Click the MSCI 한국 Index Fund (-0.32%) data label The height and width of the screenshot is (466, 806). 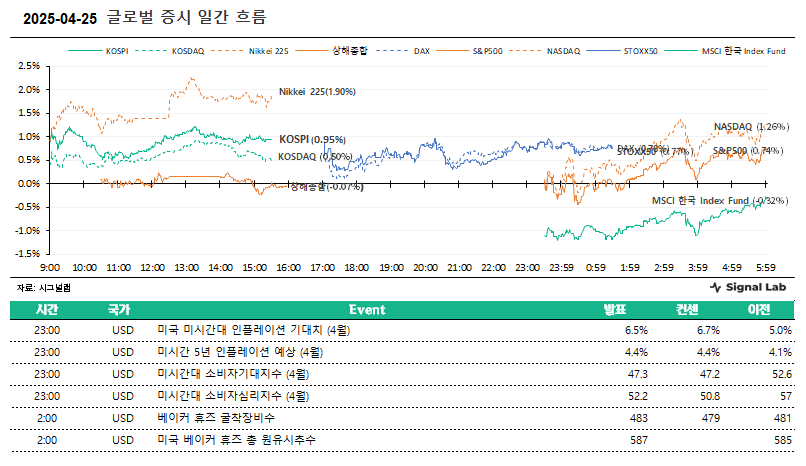pyautogui.click(x=720, y=201)
